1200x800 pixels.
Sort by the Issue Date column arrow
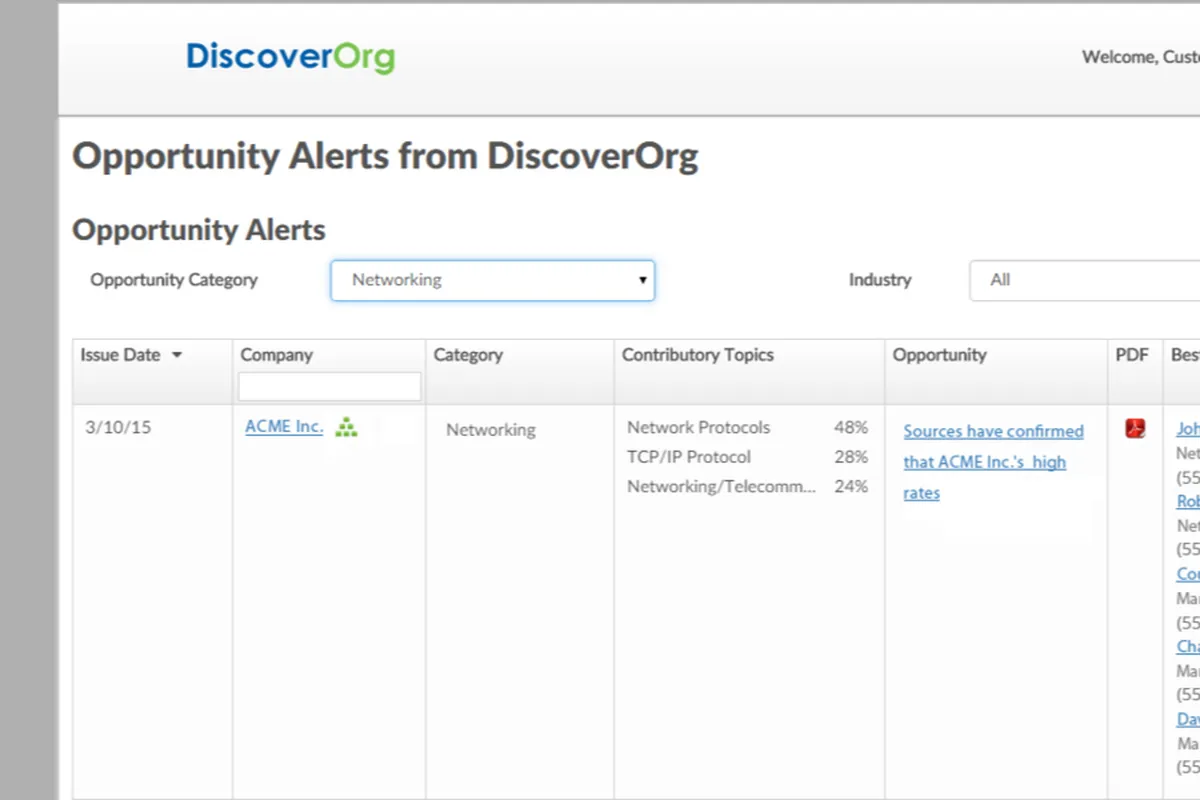tap(177, 355)
